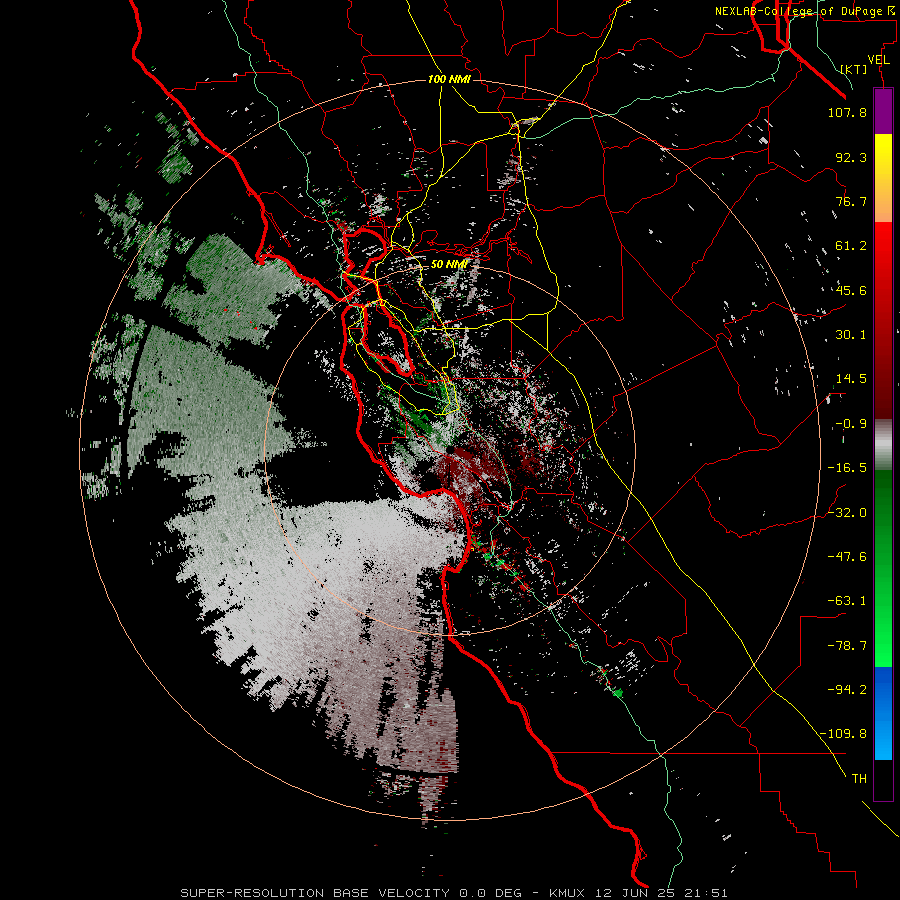Click the 50 NMI range ring label
Viewport: 900px width, 900px height.
(448, 264)
